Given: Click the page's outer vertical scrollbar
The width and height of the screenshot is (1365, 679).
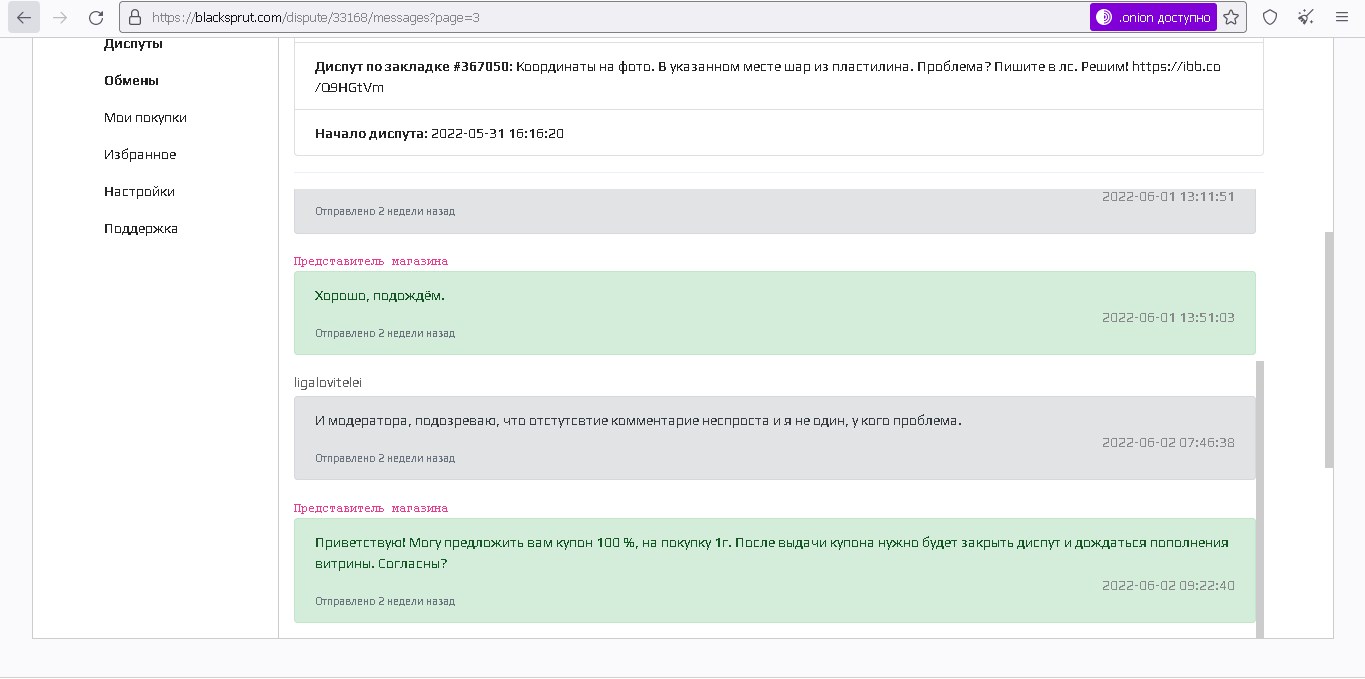Looking at the screenshot, I should tap(1329, 350).
